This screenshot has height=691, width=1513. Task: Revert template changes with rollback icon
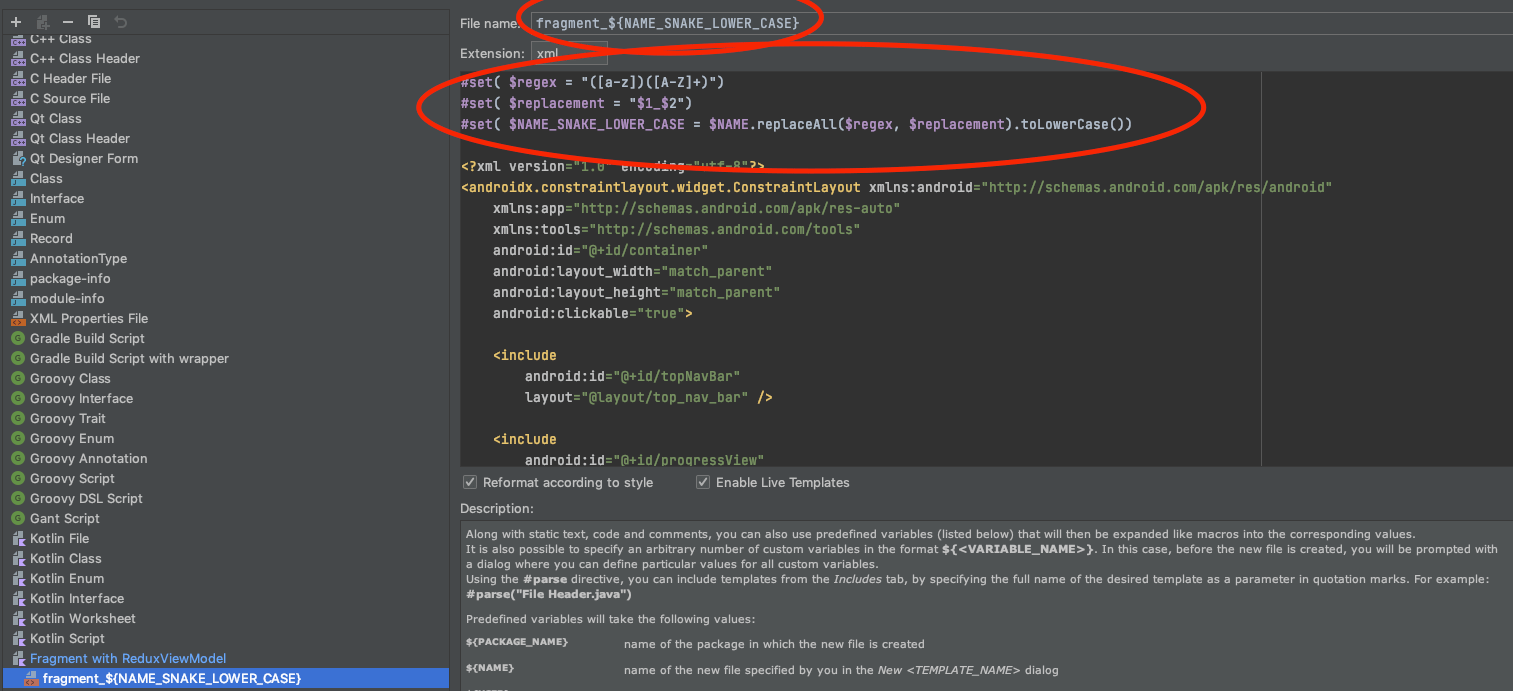(x=120, y=21)
